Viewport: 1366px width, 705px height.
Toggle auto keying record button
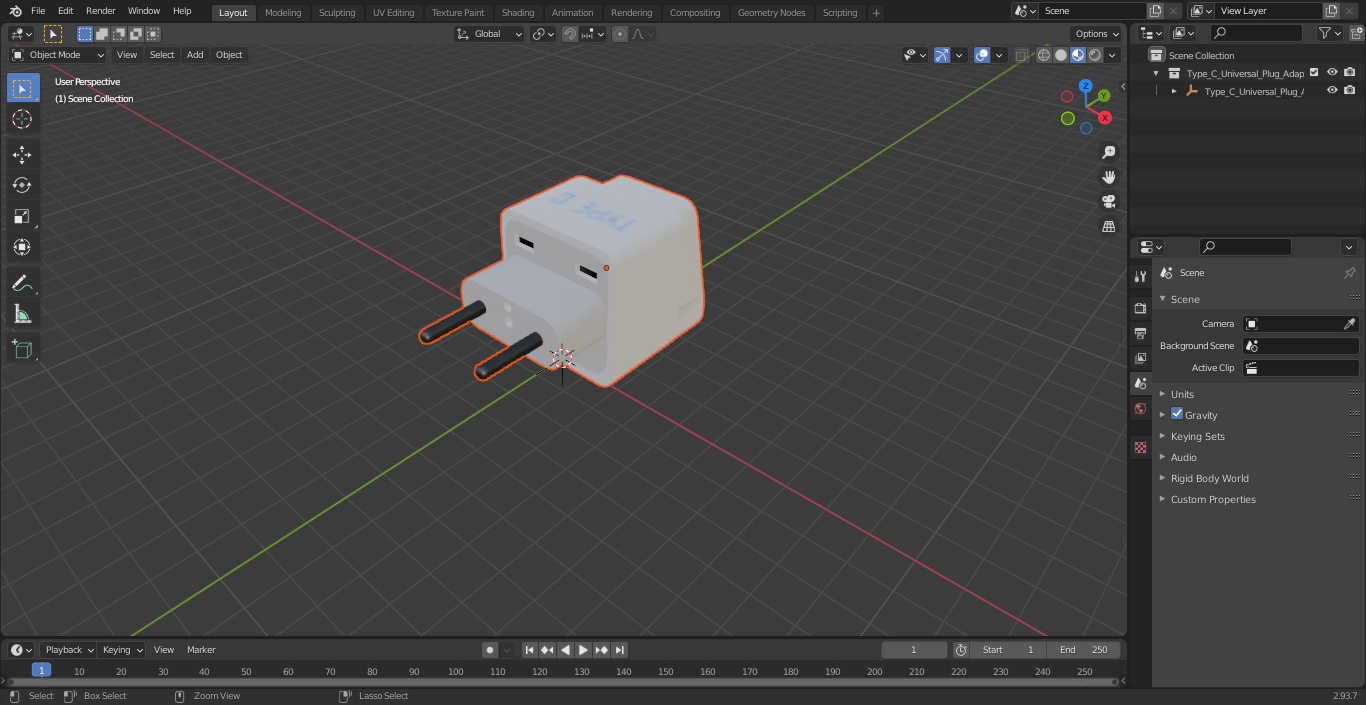pos(490,650)
